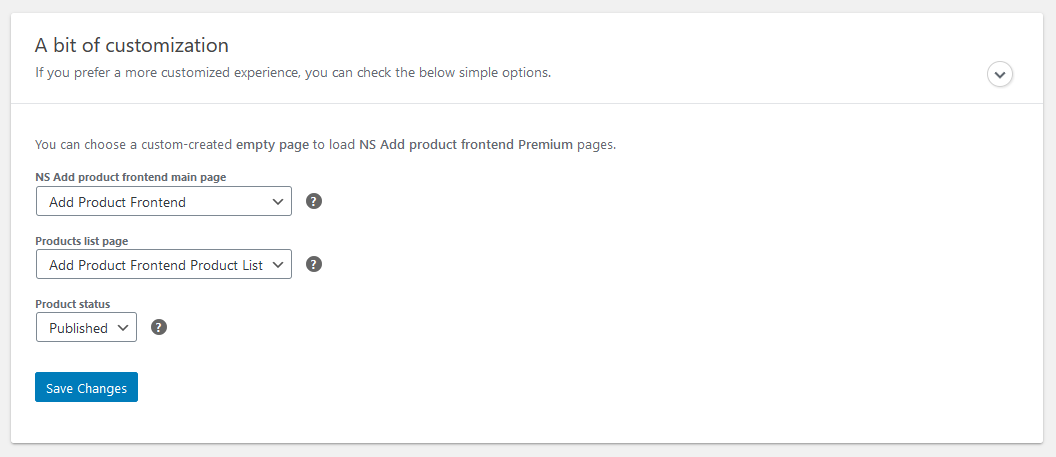
Task: Click the bold 'NS Add product frontend Premium' text
Action: coord(466,145)
